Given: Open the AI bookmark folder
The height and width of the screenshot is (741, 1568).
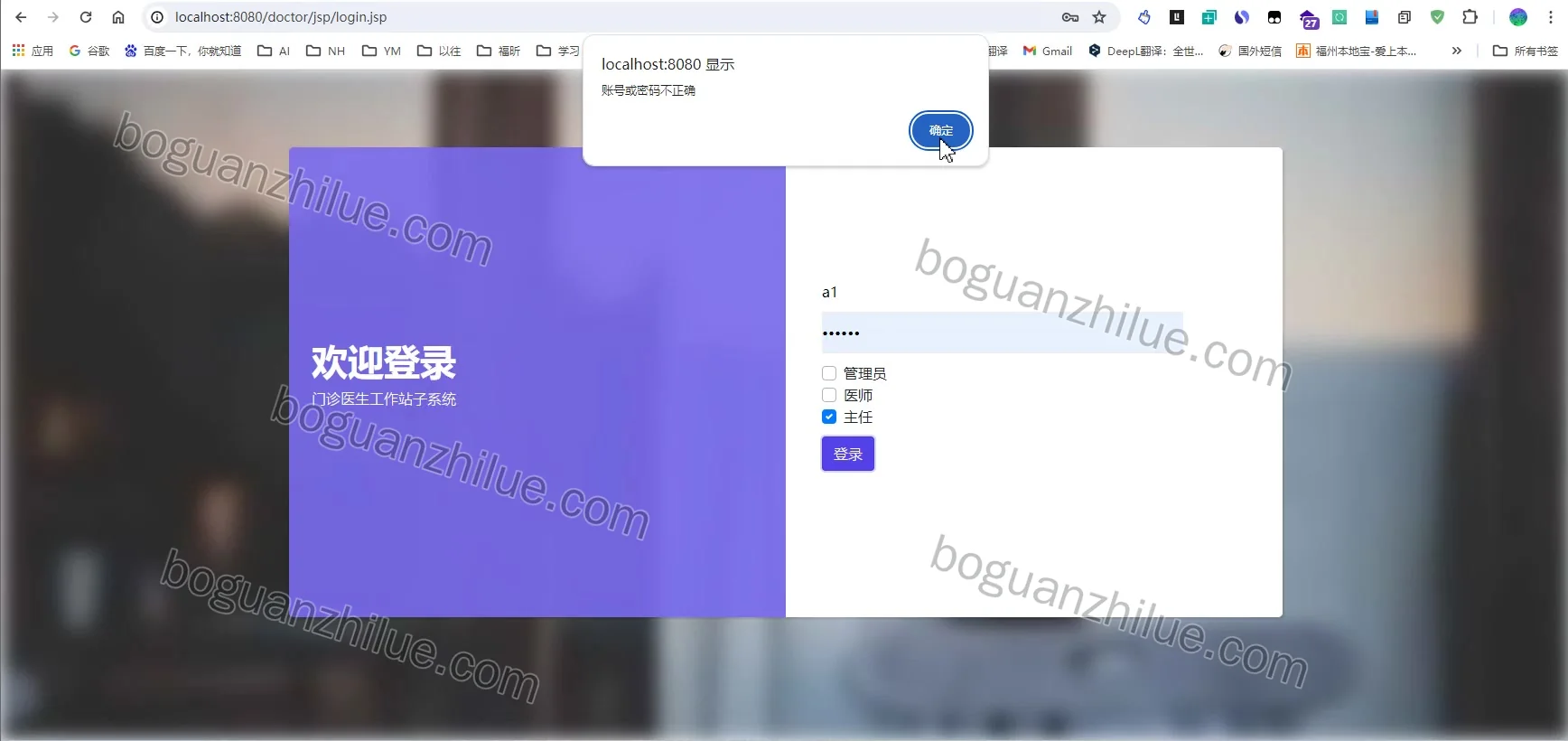Looking at the screenshot, I should [274, 51].
